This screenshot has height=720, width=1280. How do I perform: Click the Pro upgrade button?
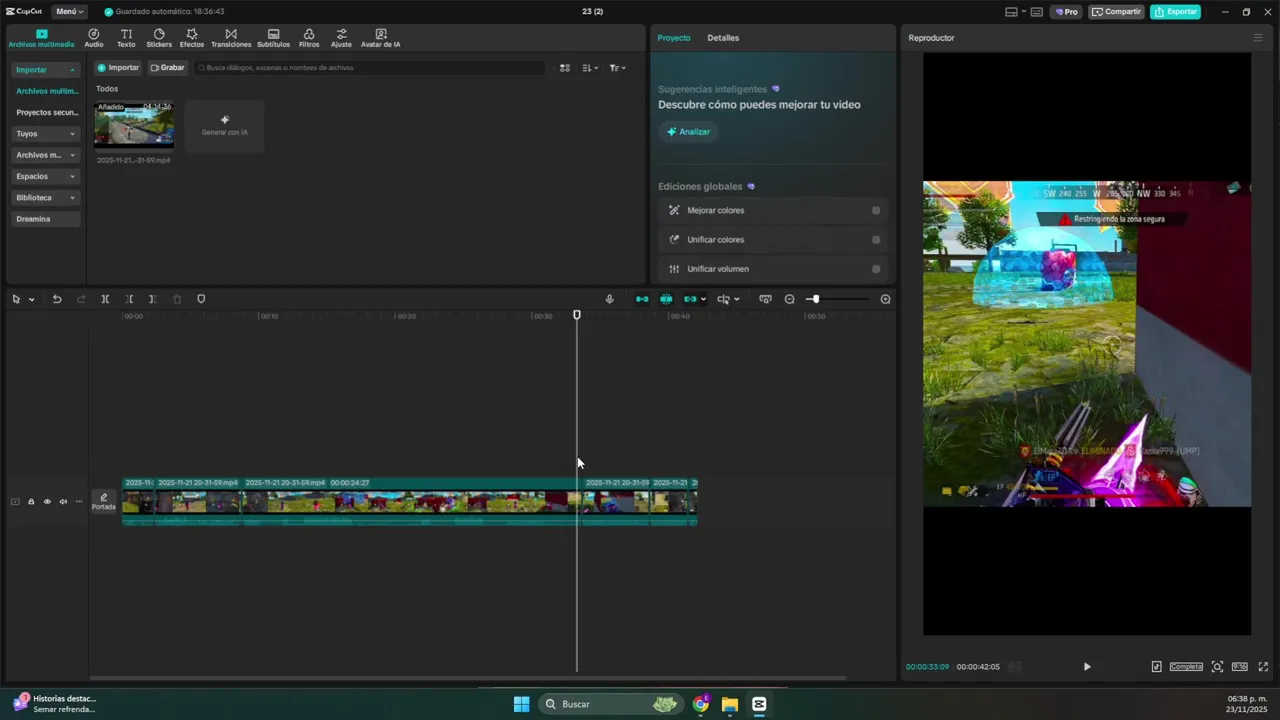click(x=1066, y=12)
